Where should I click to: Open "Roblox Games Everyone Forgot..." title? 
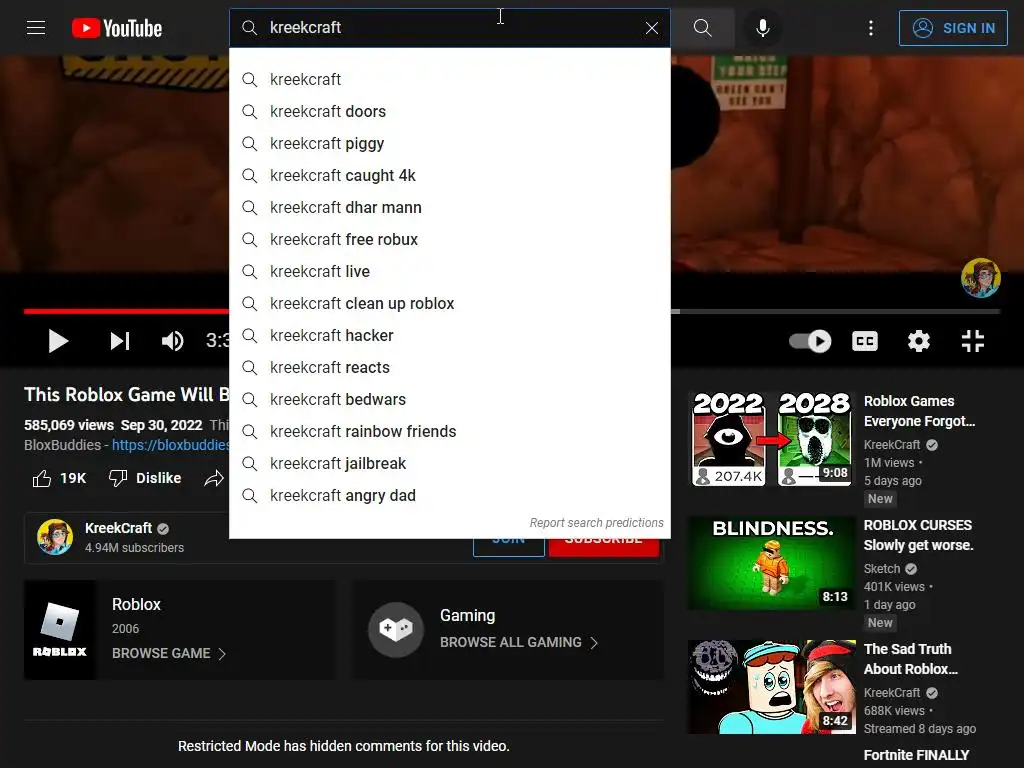click(920, 411)
